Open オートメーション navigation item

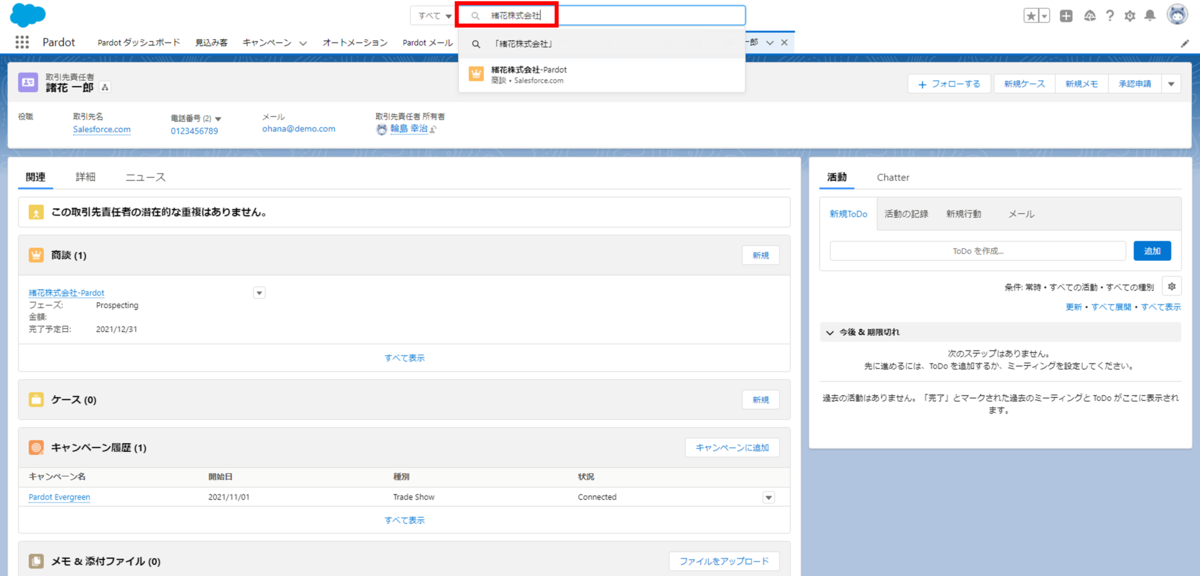tap(355, 43)
